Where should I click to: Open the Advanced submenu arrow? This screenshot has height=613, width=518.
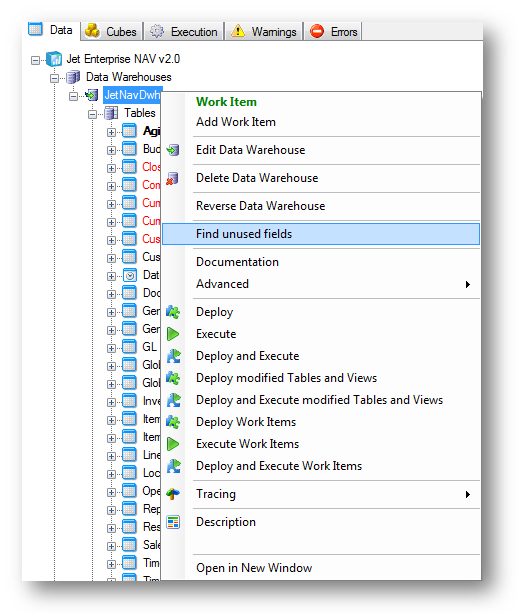point(468,284)
